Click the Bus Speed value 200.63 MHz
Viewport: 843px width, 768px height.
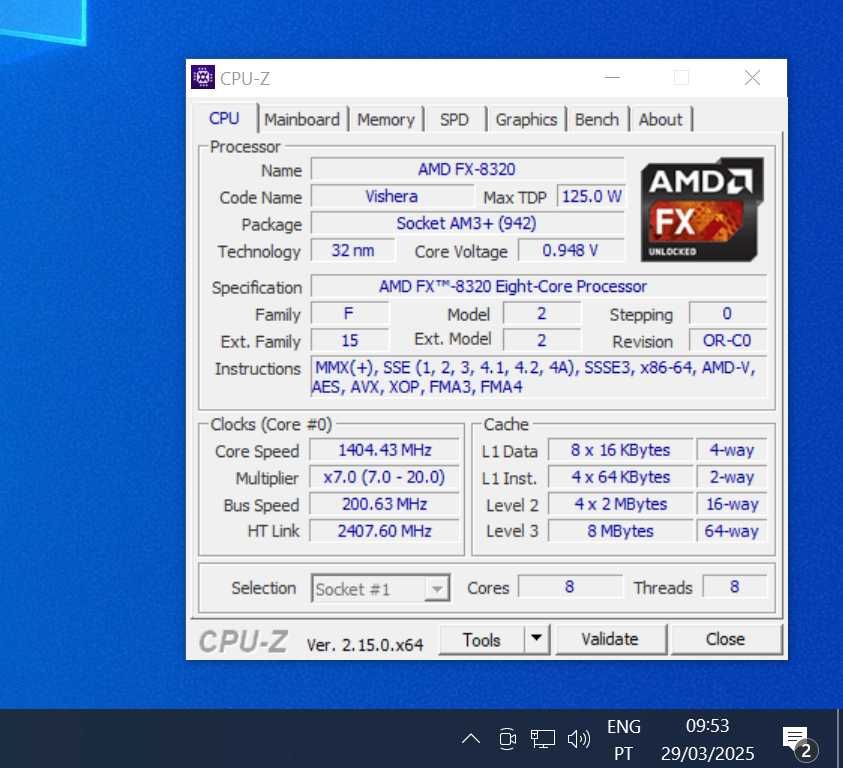[384, 504]
